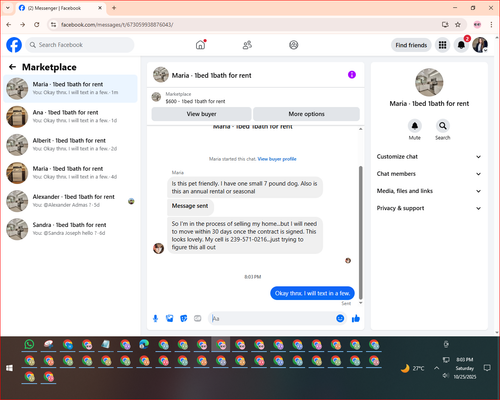Image resolution: width=500 pixels, height=400 pixels.
Task: Show hidden system tray icons
Action: (x=436, y=368)
